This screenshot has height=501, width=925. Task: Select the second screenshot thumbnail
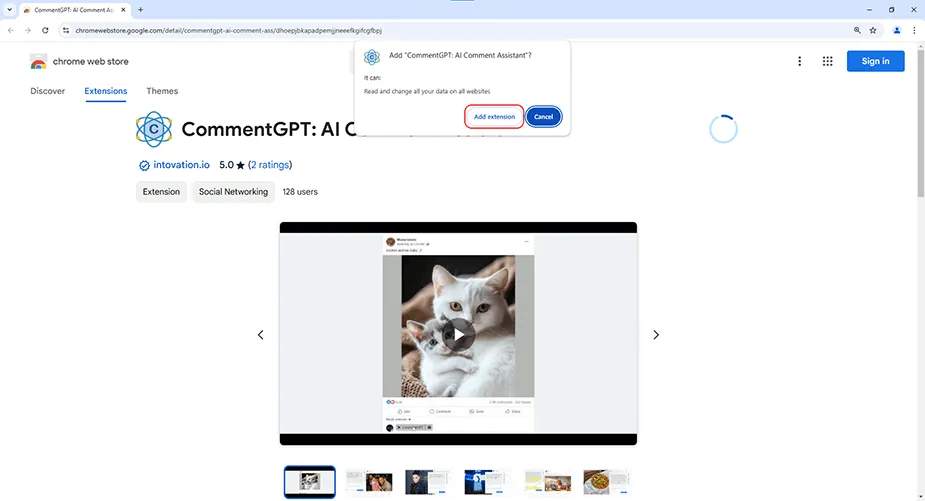click(x=369, y=482)
